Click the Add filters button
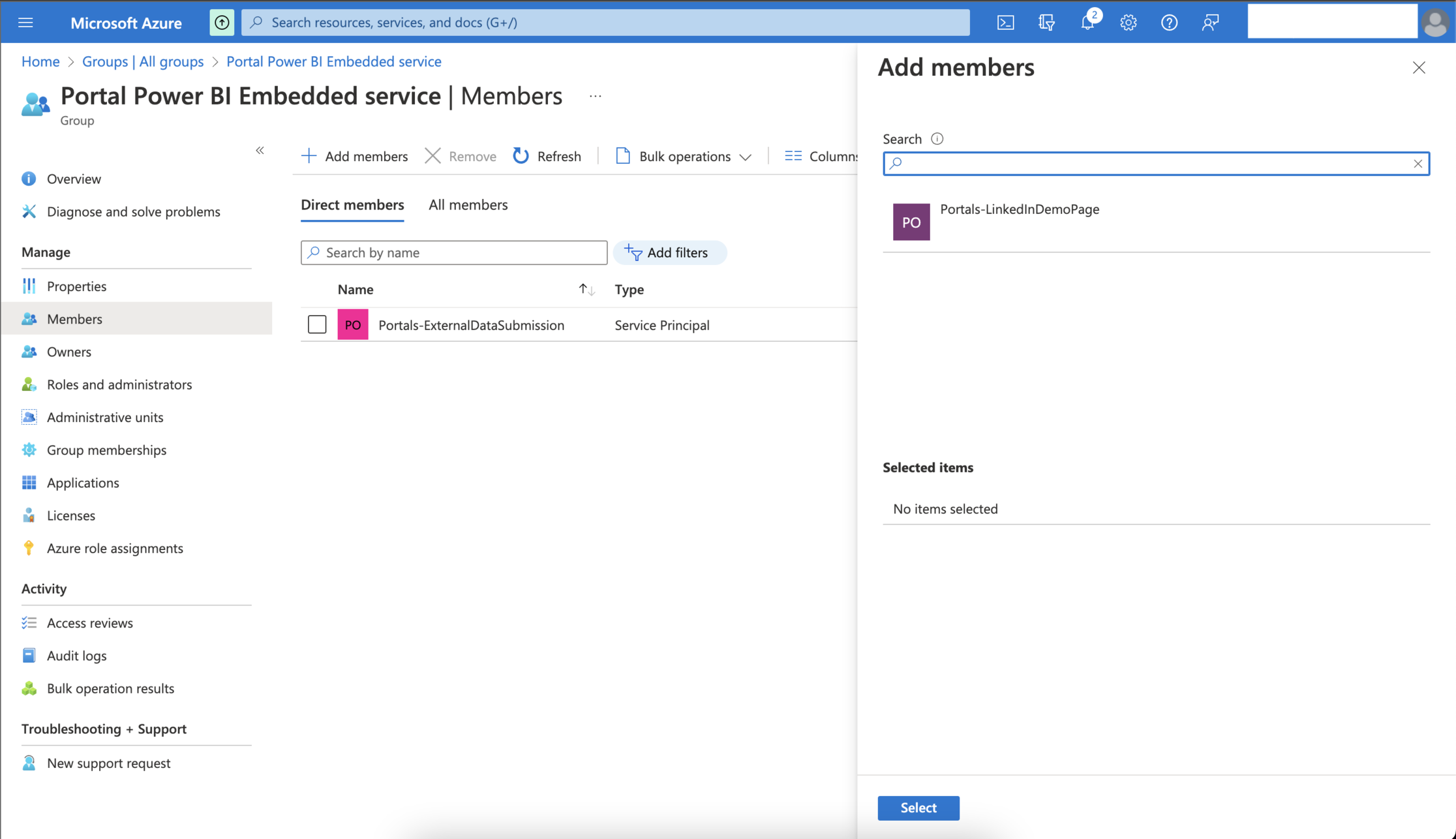 coord(669,252)
